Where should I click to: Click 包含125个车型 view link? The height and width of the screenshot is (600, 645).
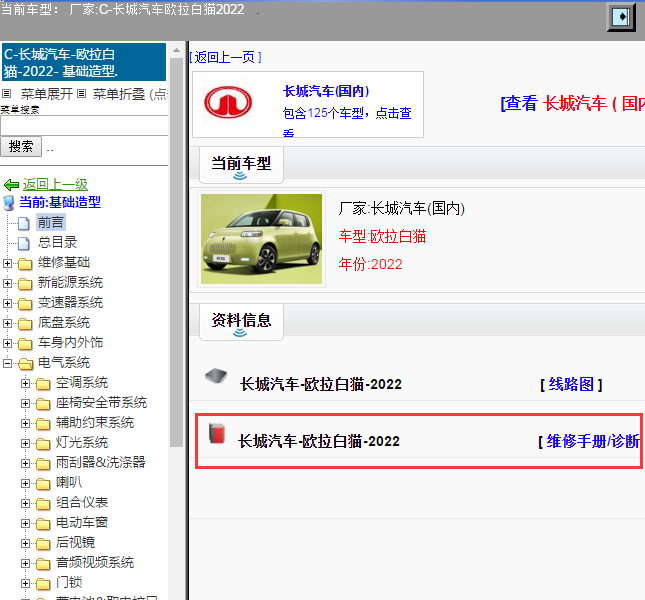click(x=347, y=121)
